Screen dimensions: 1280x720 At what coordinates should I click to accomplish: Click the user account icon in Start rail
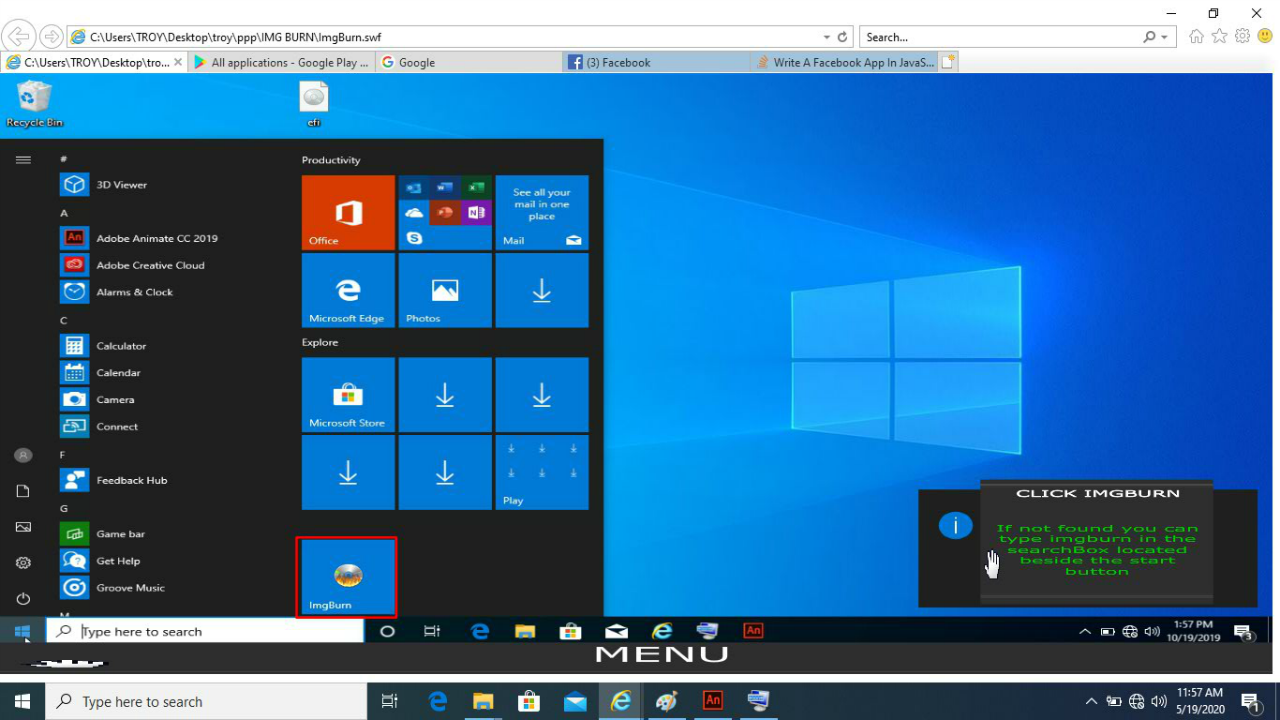coord(23,455)
